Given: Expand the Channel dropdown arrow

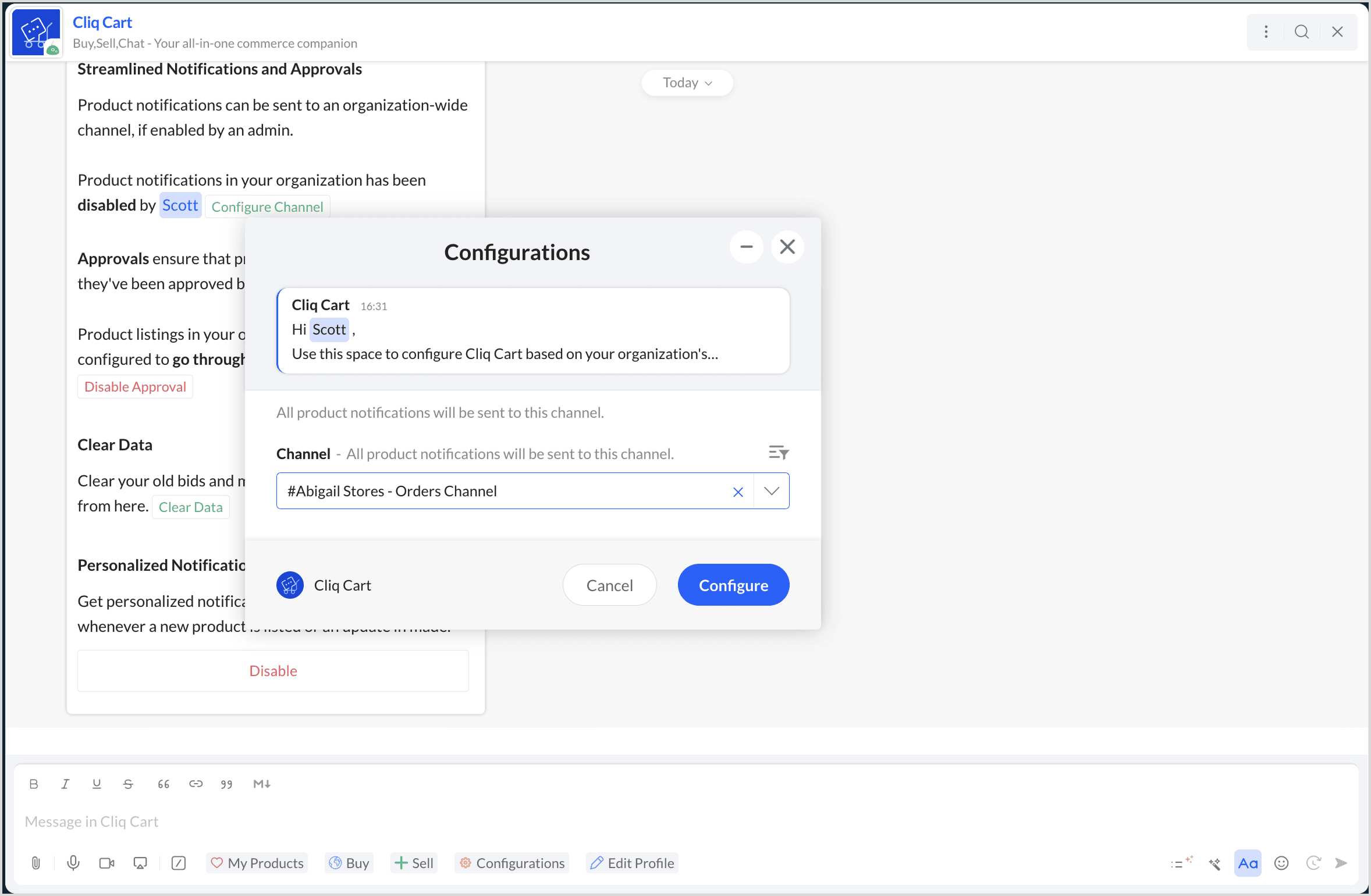Looking at the screenshot, I should [772, 491].
